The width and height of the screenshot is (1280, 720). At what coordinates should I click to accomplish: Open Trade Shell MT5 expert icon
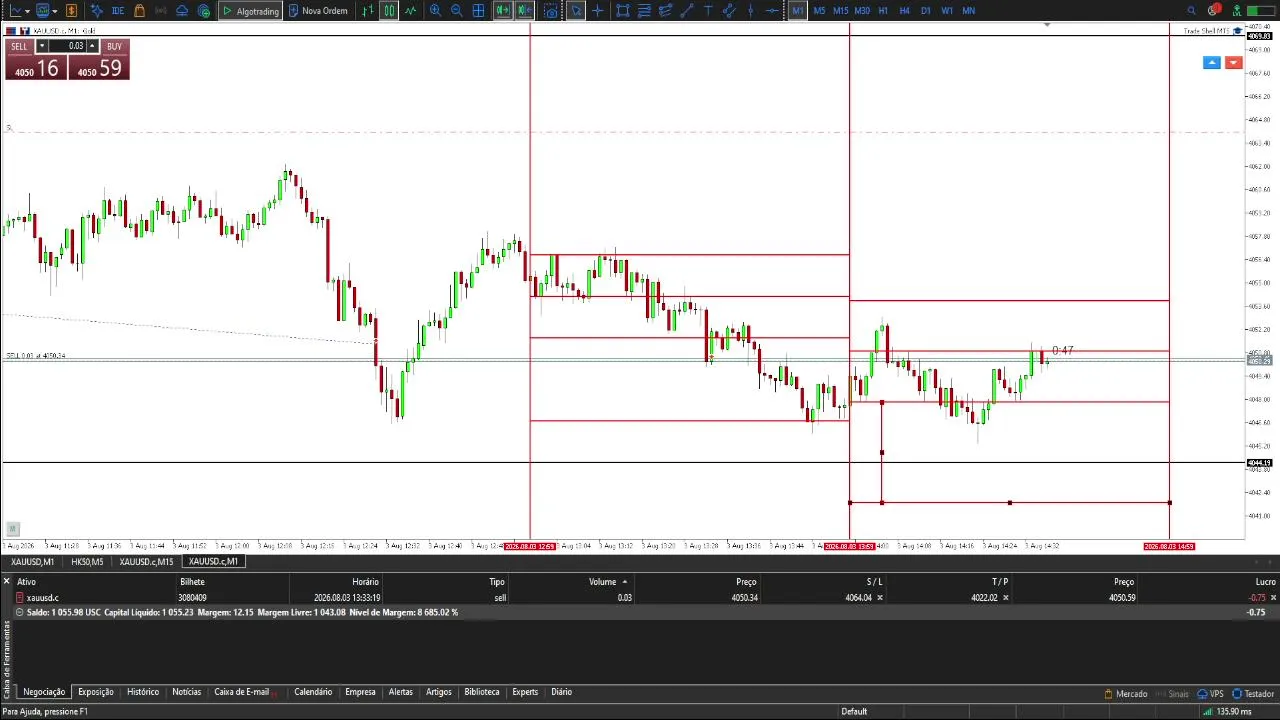pos(1236,31)
